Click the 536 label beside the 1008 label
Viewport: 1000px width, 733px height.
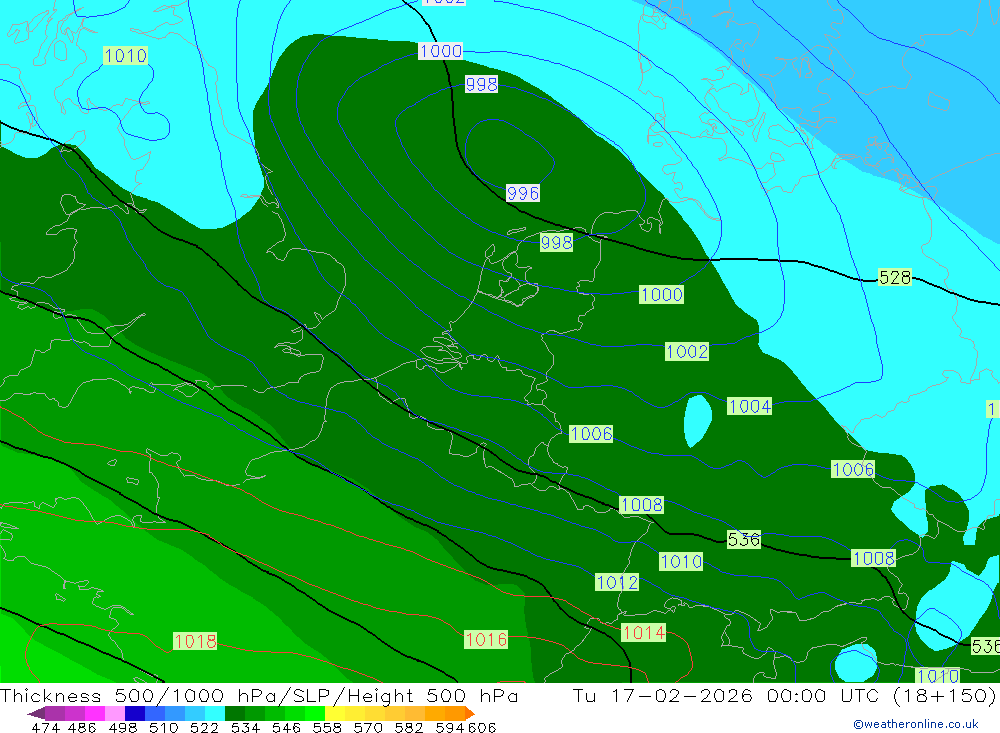pyautogui.click(x=744, y=540)
